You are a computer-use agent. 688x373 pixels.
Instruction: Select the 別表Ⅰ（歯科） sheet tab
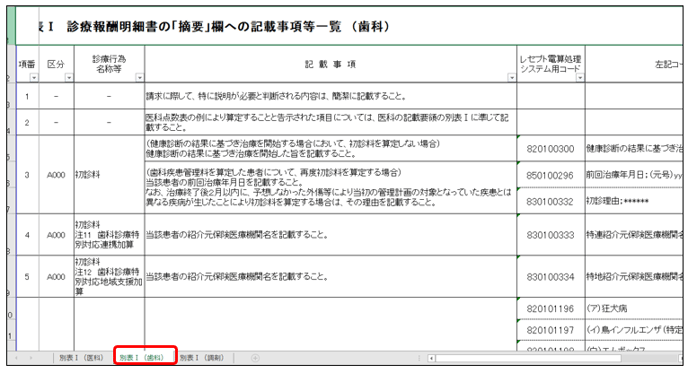(x=142, y=358)
